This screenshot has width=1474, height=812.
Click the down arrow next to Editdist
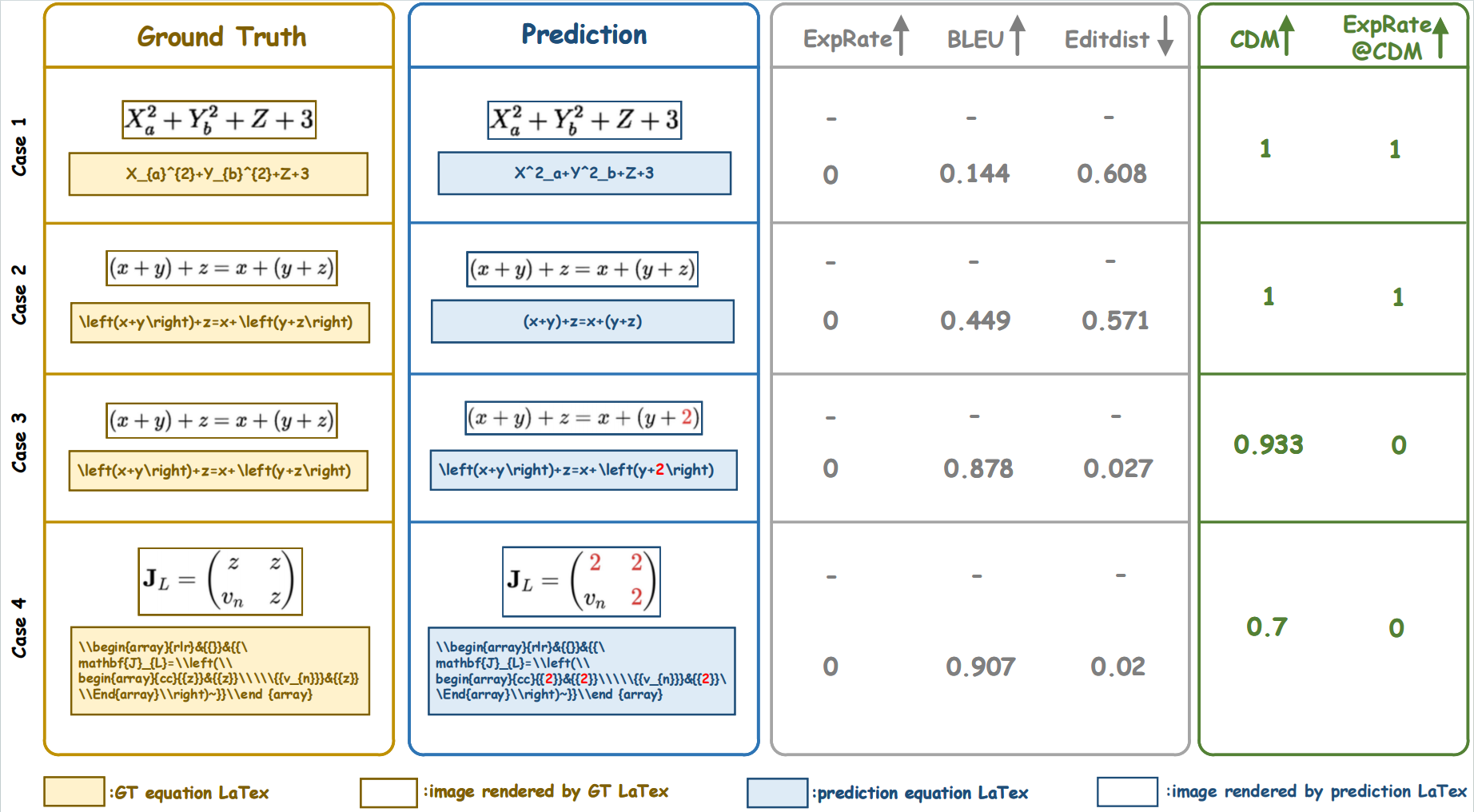click(1165, 35)
